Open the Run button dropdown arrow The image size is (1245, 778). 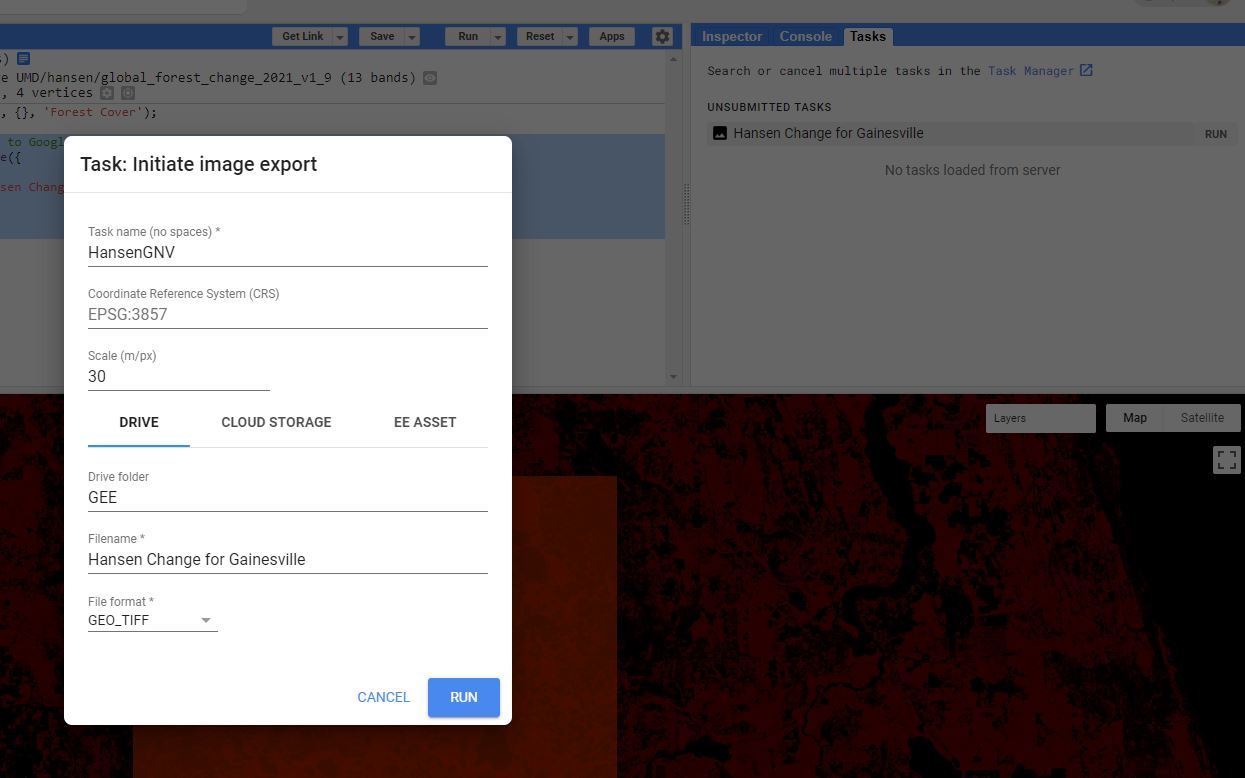498,36
